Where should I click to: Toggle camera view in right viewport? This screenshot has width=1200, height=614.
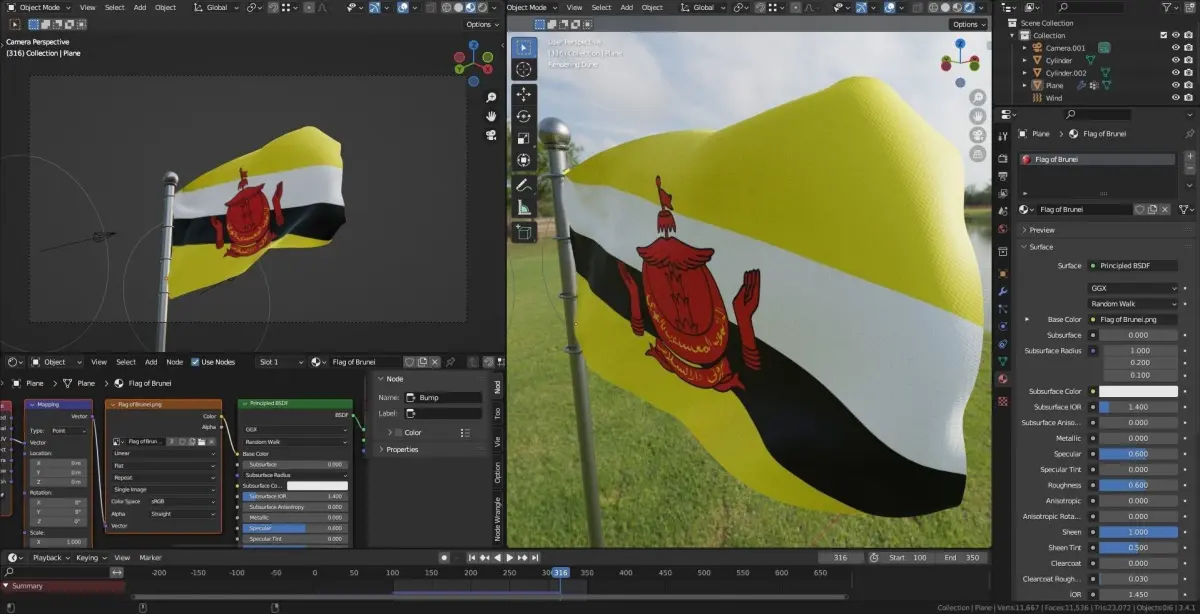coord(977,134)
